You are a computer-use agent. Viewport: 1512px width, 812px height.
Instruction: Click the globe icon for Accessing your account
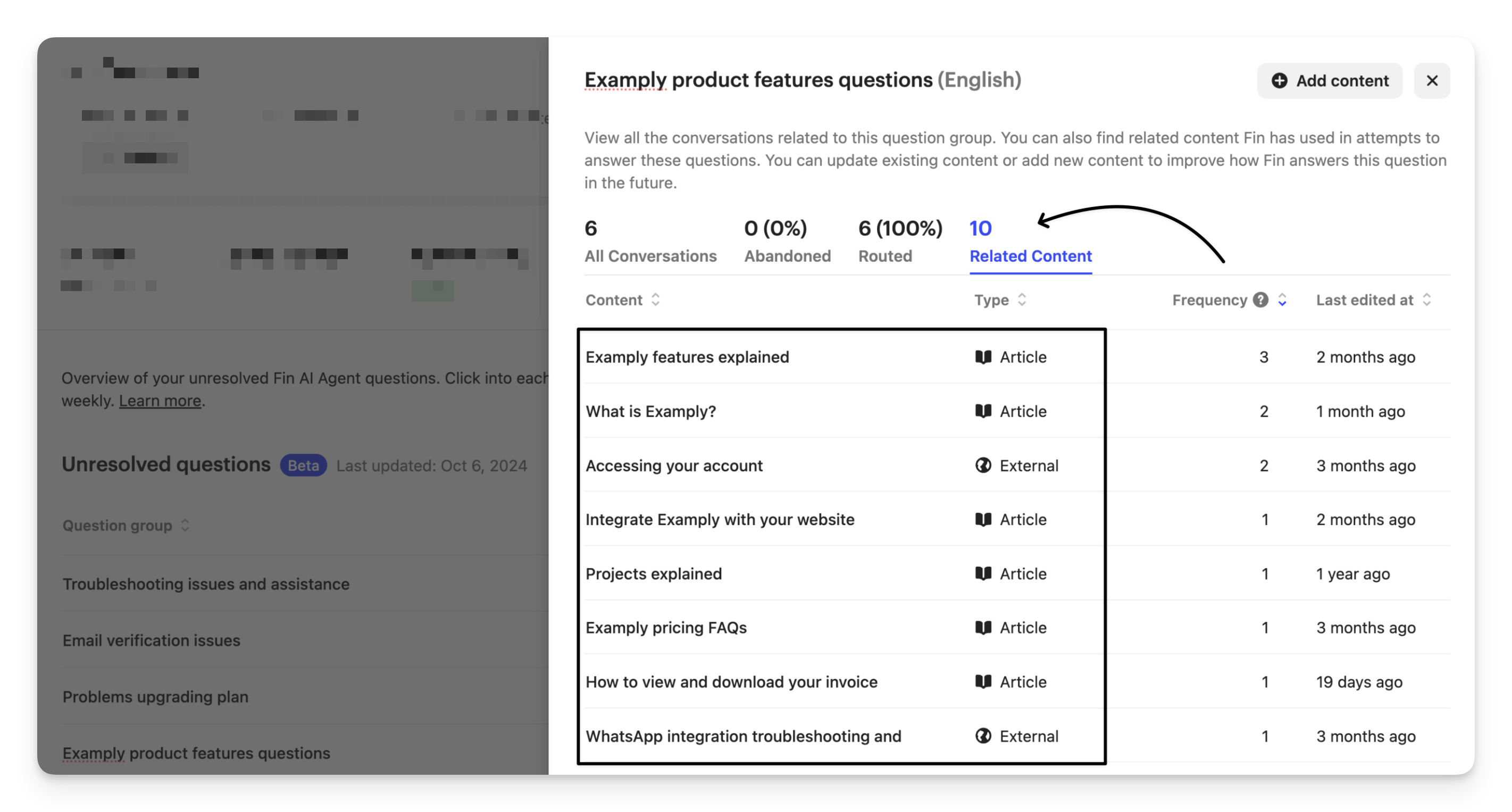pyautogui.click(x=983, y=466)
